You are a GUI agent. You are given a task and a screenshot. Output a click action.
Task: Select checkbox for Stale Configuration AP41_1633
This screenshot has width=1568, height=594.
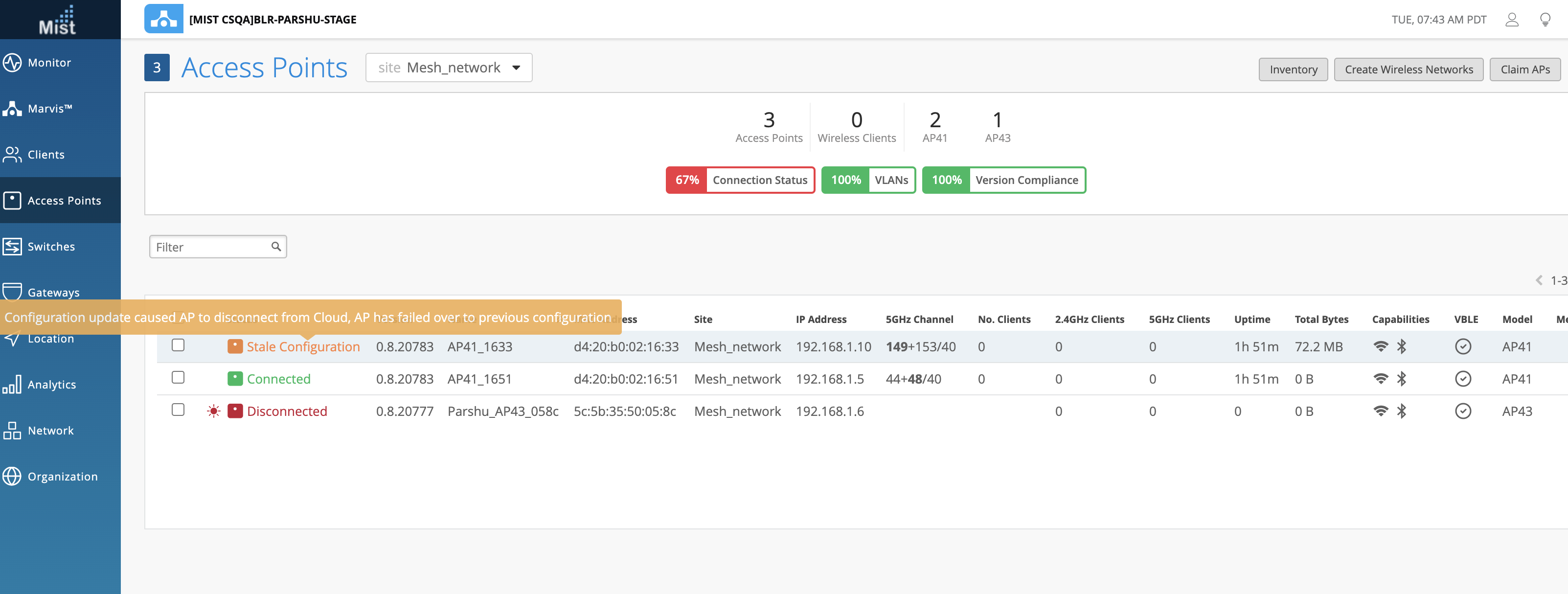click(x=178, y=345)
